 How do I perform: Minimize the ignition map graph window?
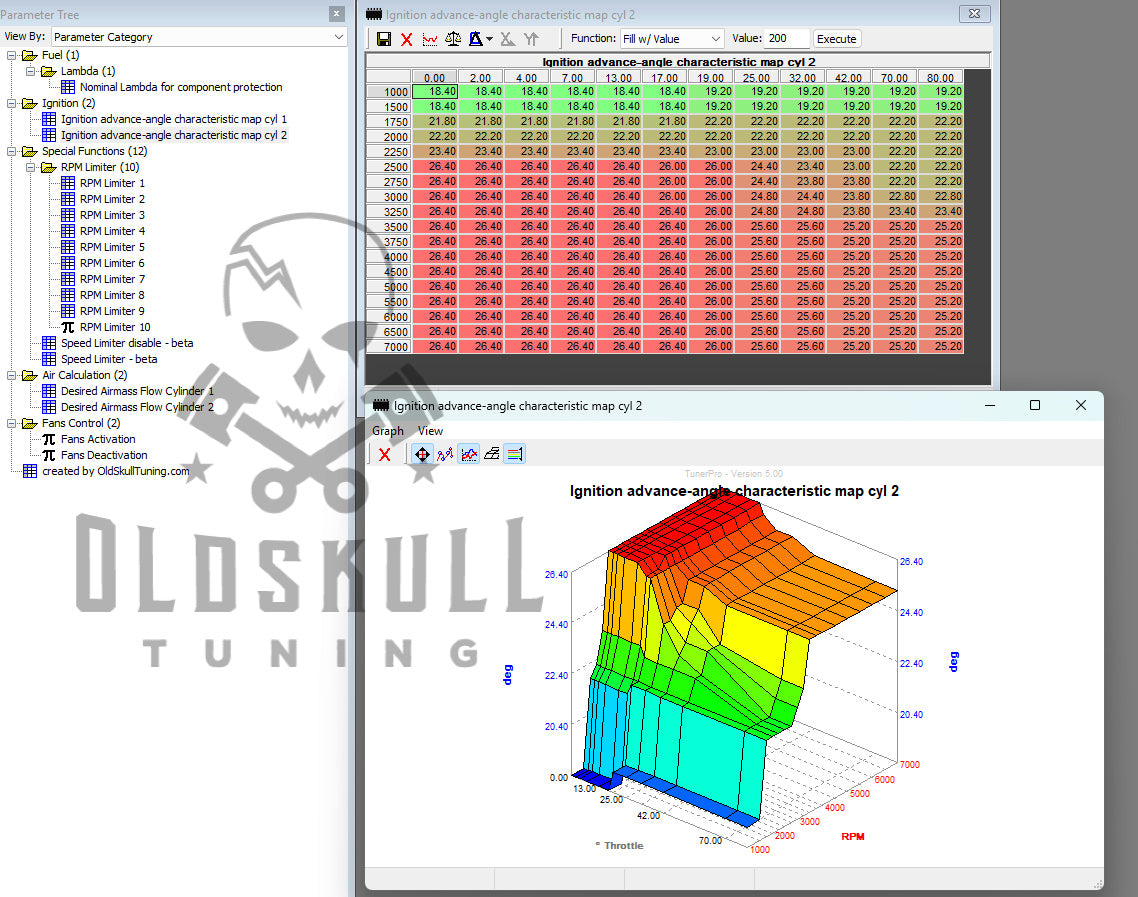990,405
